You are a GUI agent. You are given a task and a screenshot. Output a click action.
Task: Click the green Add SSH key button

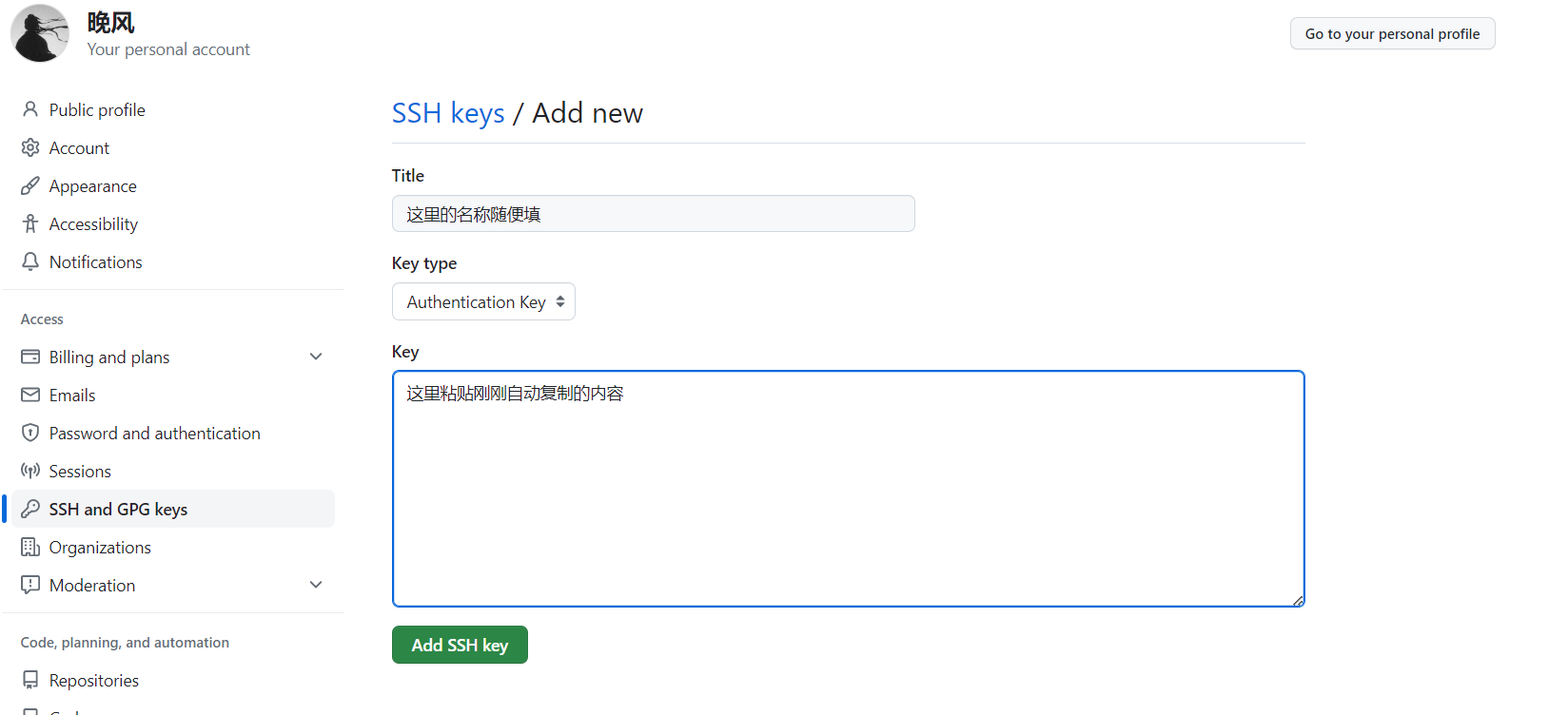pos(460,645)
